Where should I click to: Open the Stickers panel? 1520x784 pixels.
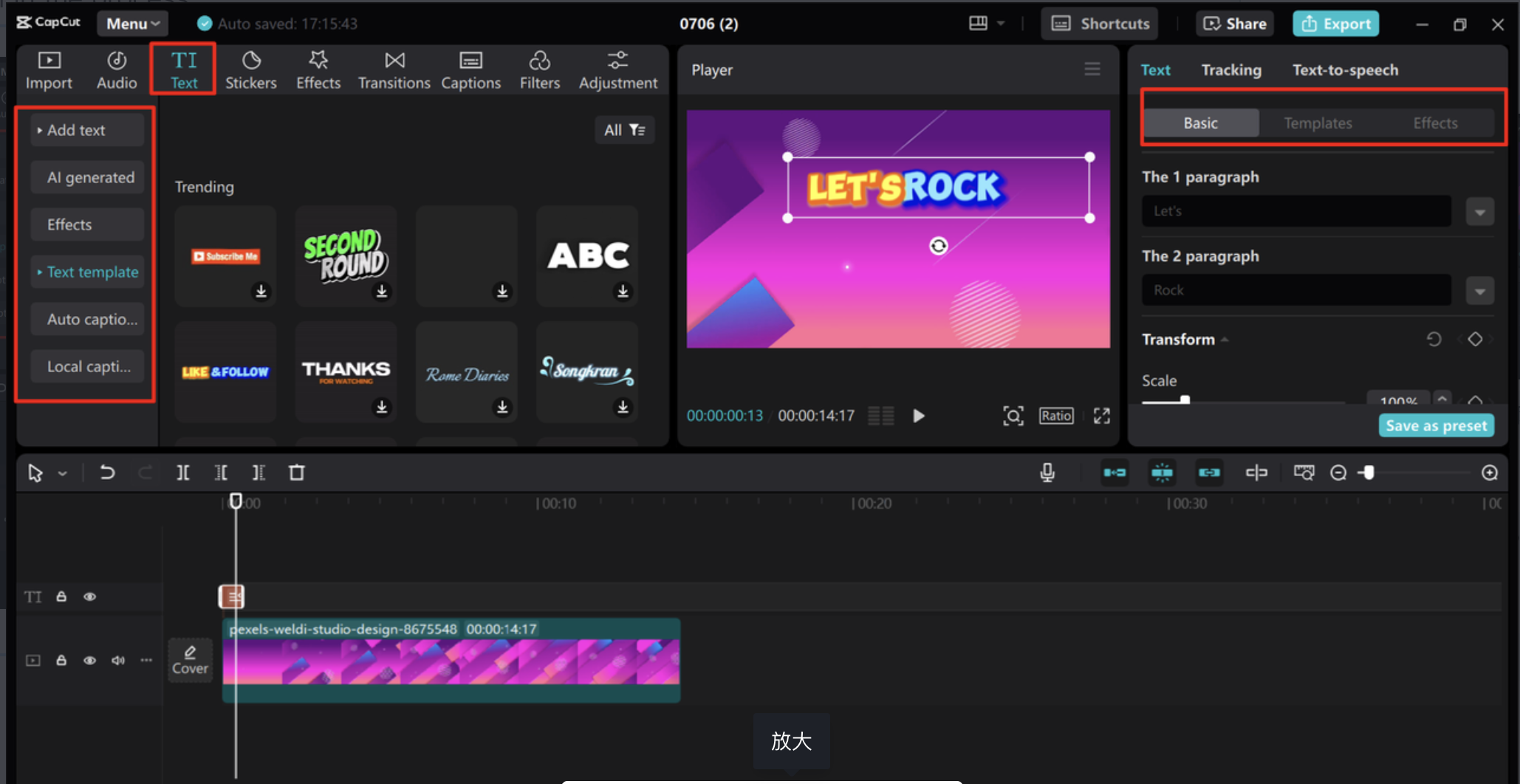(x=251, y=69)
